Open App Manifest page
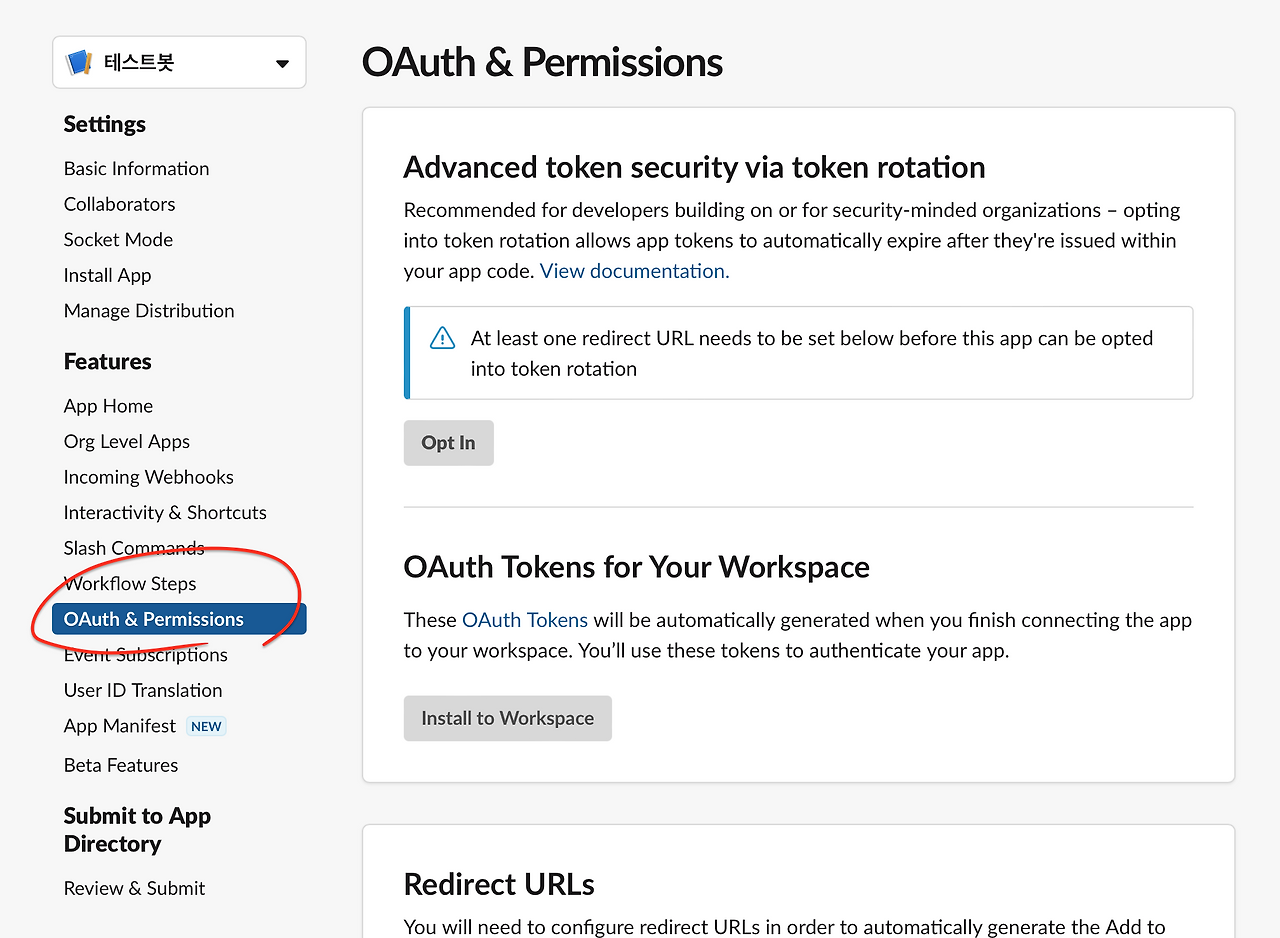The image size is (1280, 938). [119, 726]
